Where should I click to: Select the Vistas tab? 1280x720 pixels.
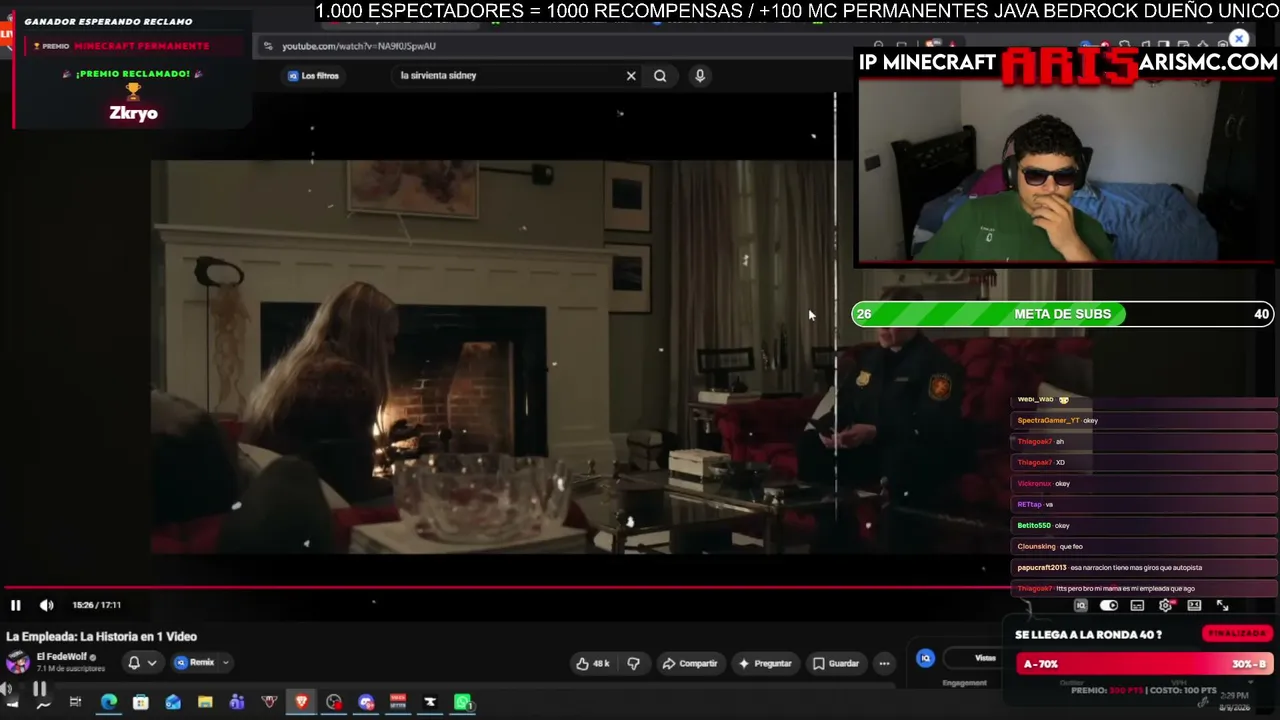[985, 658]
